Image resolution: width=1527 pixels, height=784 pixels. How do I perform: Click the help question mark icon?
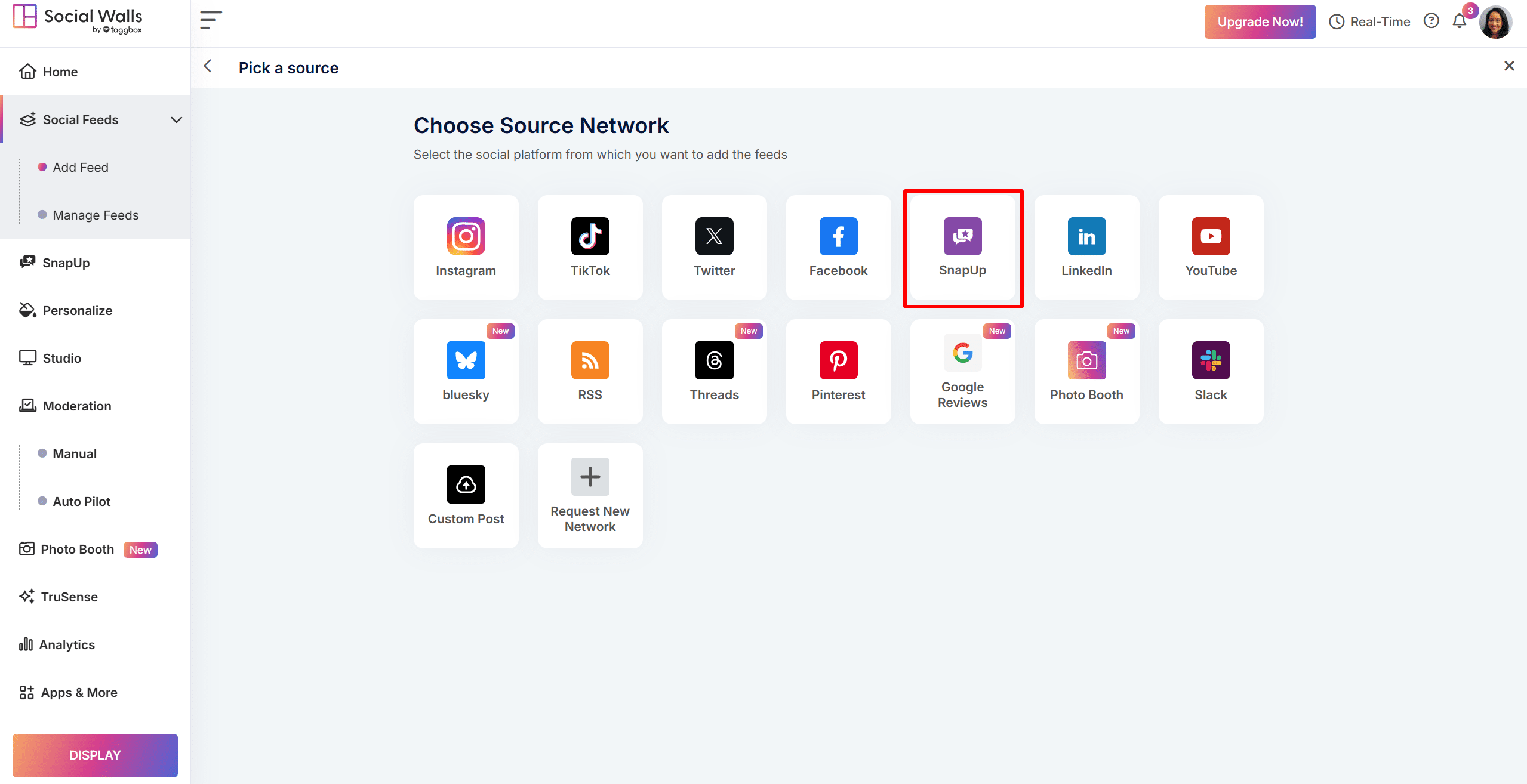click(1431, 21)
